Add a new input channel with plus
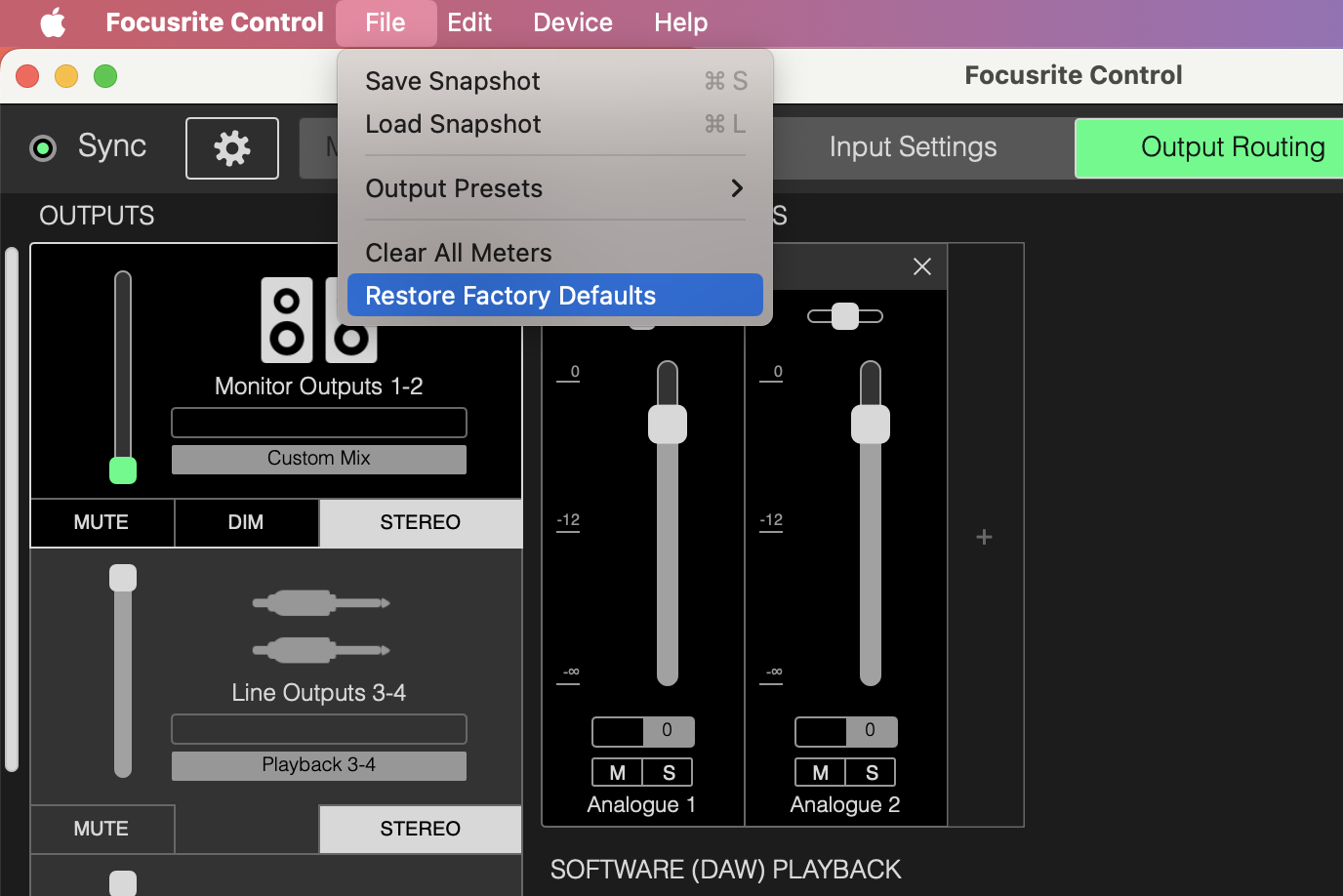The height and width of the screenshot is (896, 1343). click(x=985, y=537)
